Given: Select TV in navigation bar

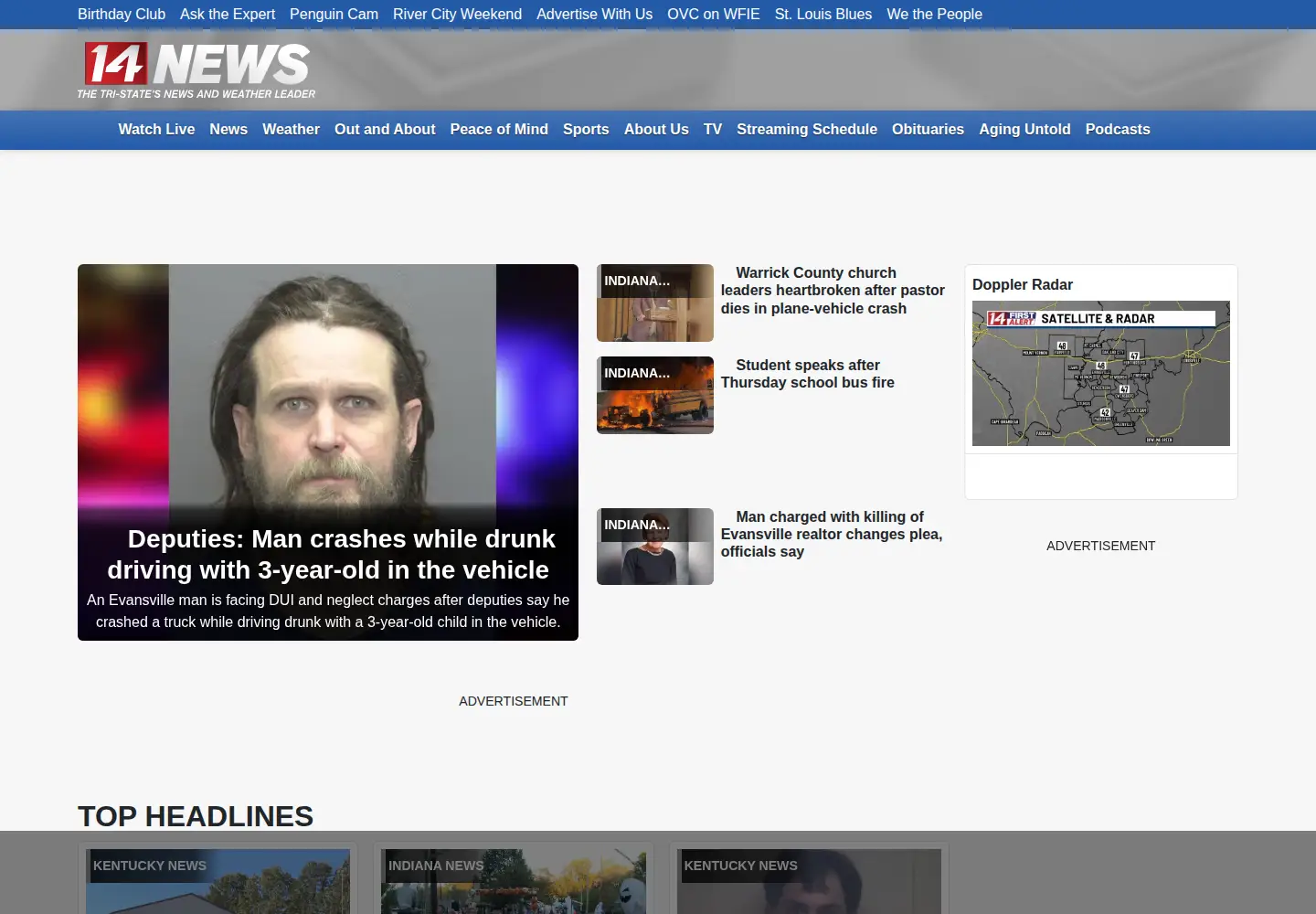Looking at the screenshot, I should 713,130.
